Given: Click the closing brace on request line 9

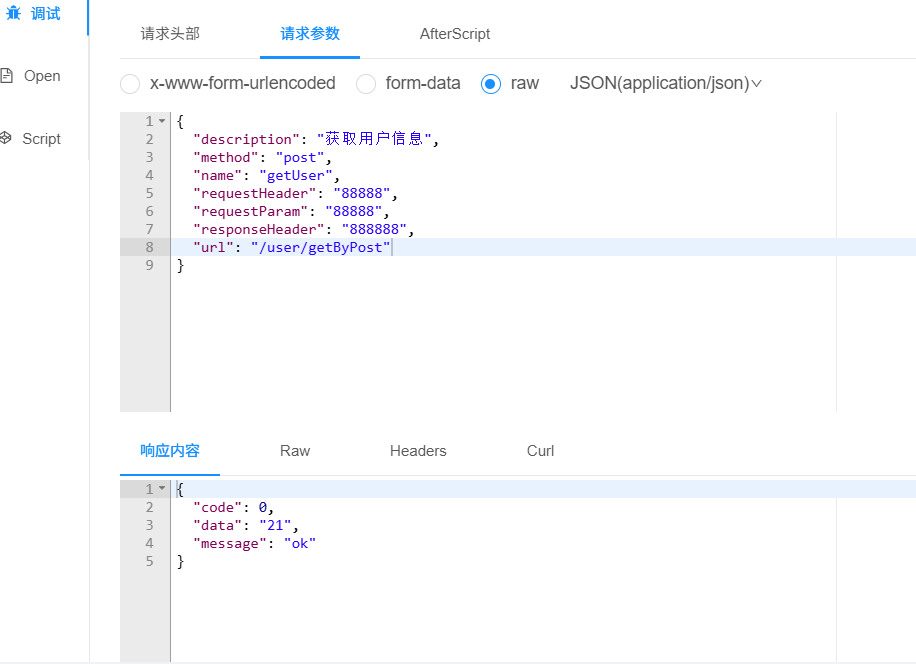Looking at the screenshot, I should point(181,265).
